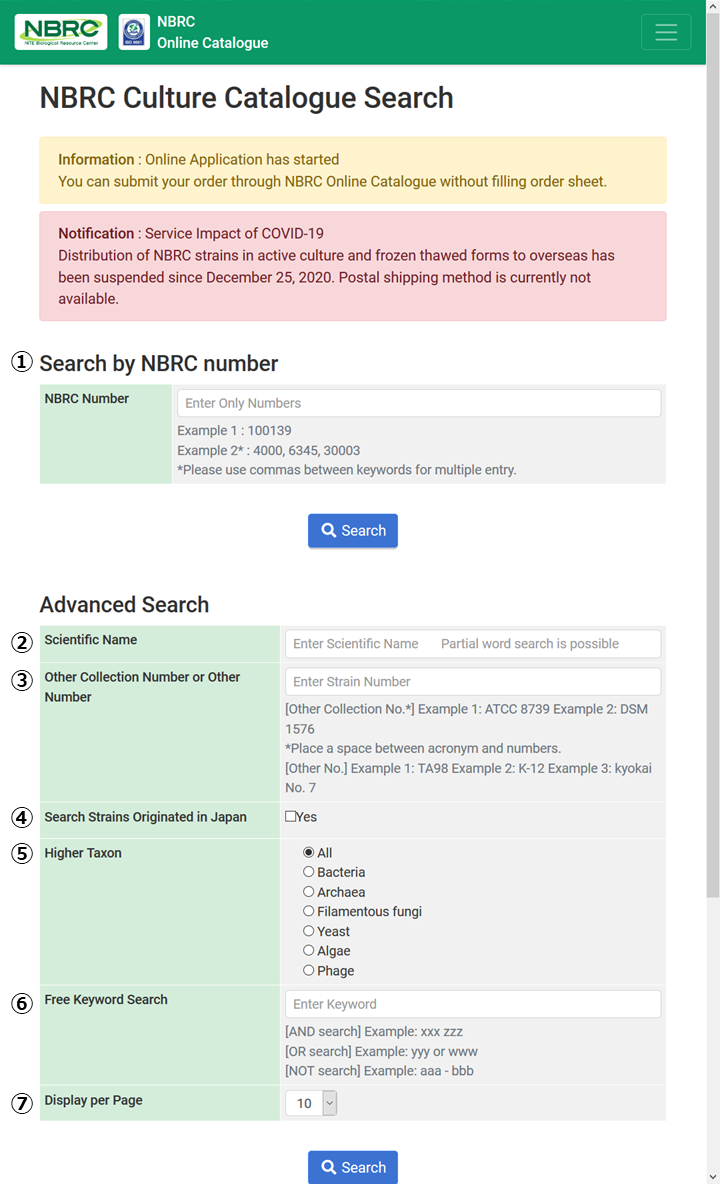Open the hamburger navigation menu
Screen dimensions: 720x1201
point(666,32)
